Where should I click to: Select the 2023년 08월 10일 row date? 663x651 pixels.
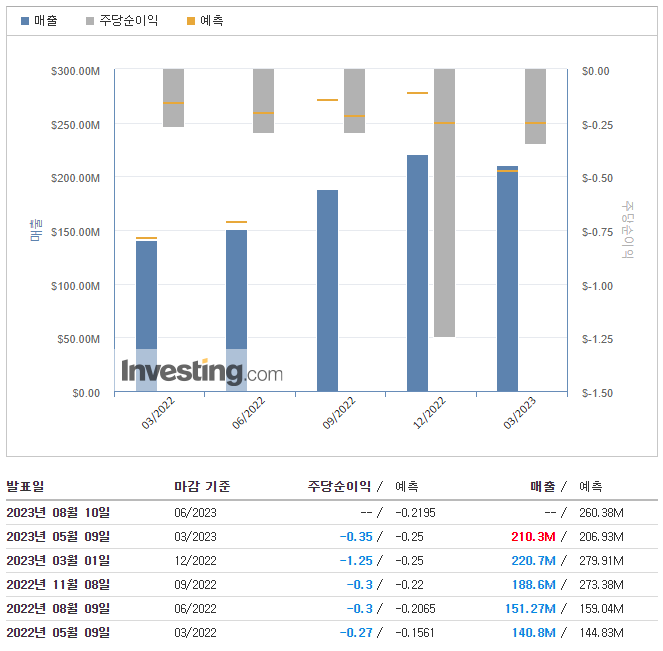[58, 512]
